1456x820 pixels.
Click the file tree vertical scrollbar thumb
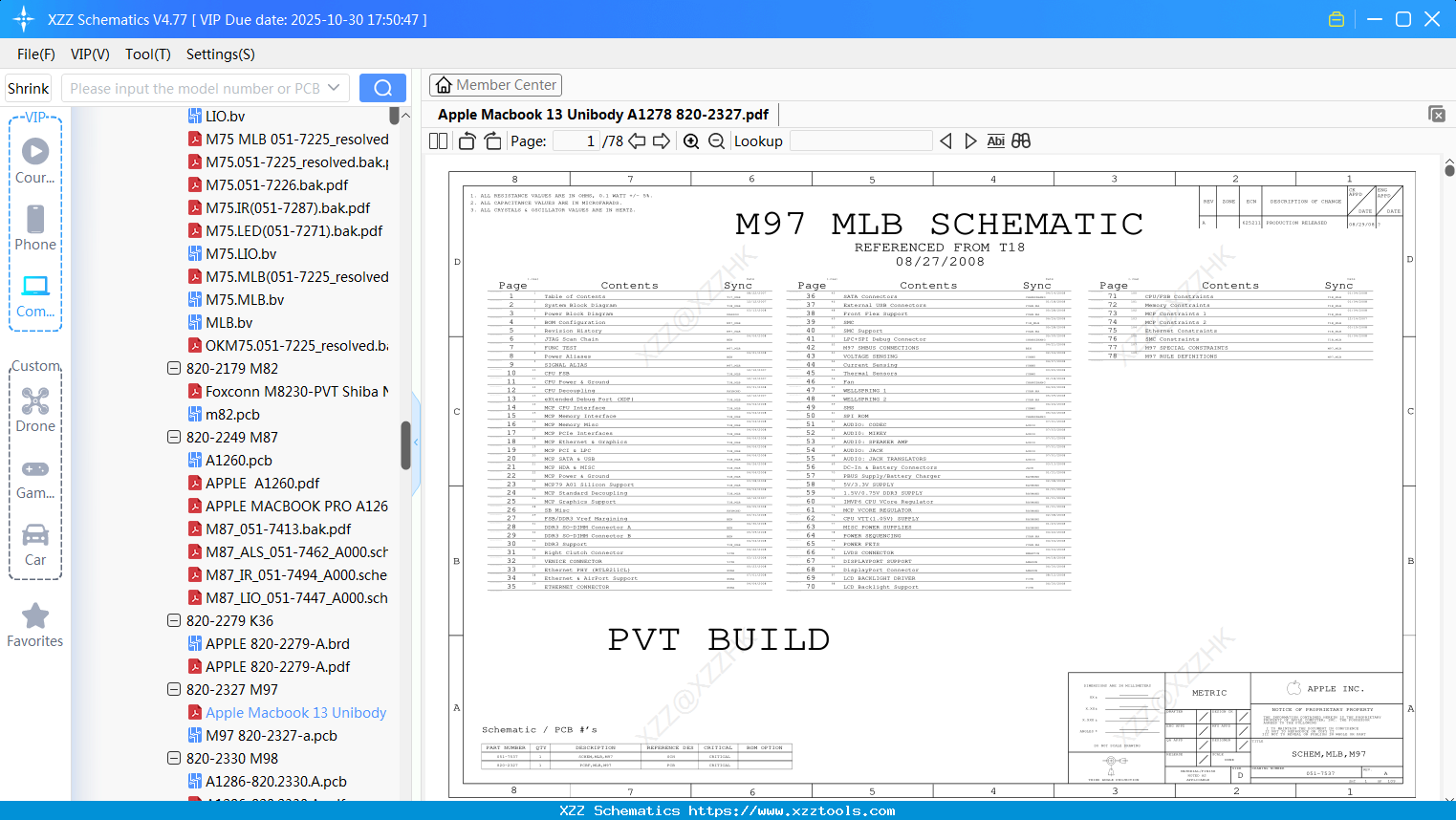tap(405, 445)
